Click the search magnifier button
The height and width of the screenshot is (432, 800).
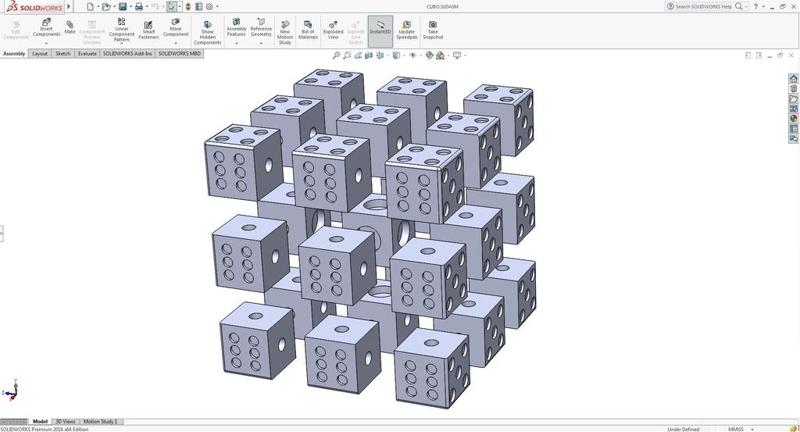pyautogui.click(x=739, y=7)
